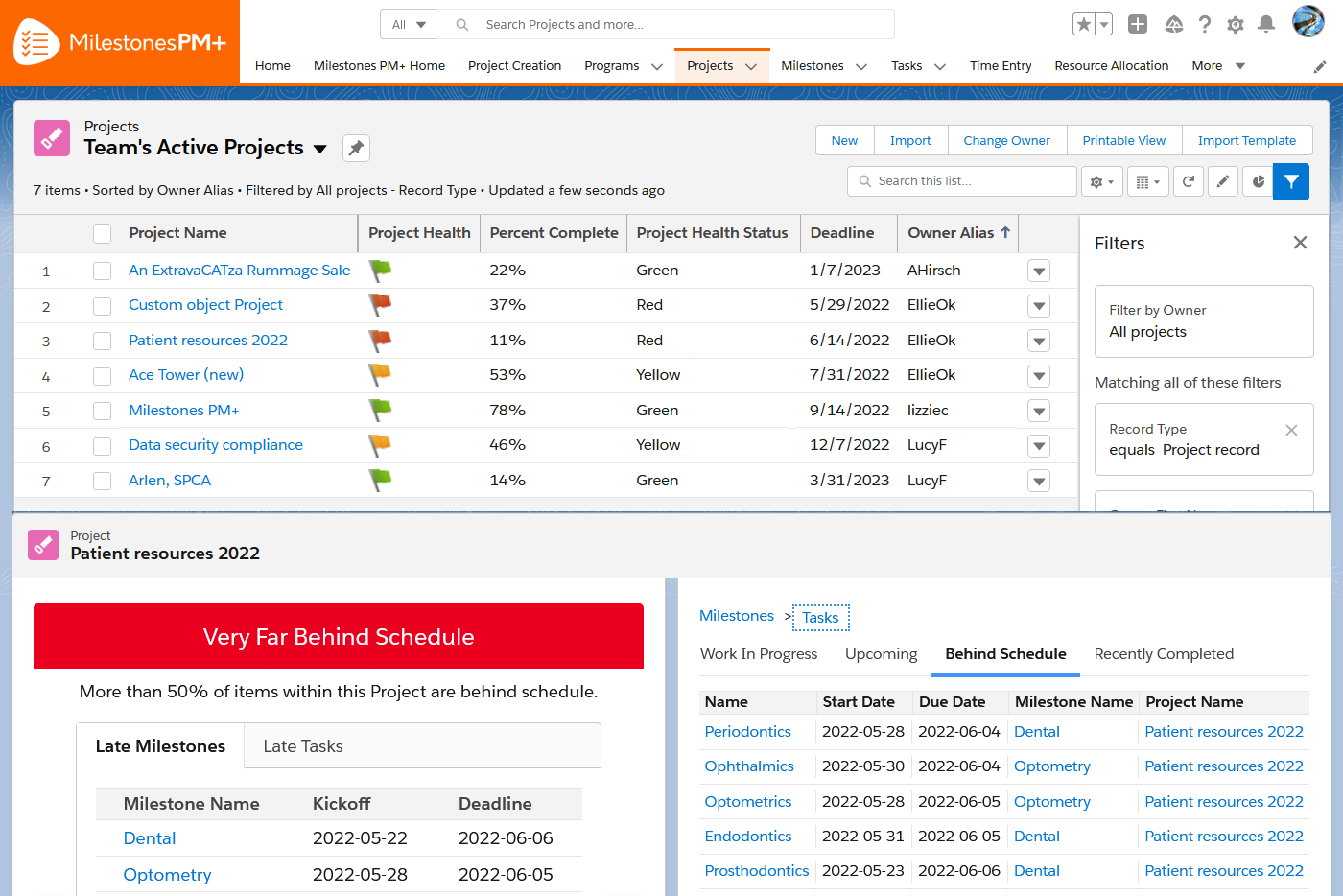The height and width of the screenshot is (896, 1343).
Task: Pin the Team's Active Projects list
Action: (356, 148)
